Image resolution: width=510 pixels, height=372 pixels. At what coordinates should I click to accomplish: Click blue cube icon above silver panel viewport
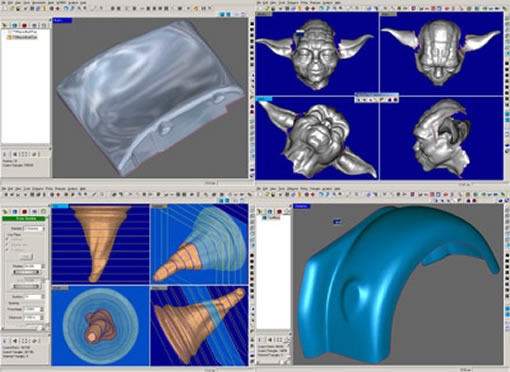pyautogui.click(x=222, y=14)
